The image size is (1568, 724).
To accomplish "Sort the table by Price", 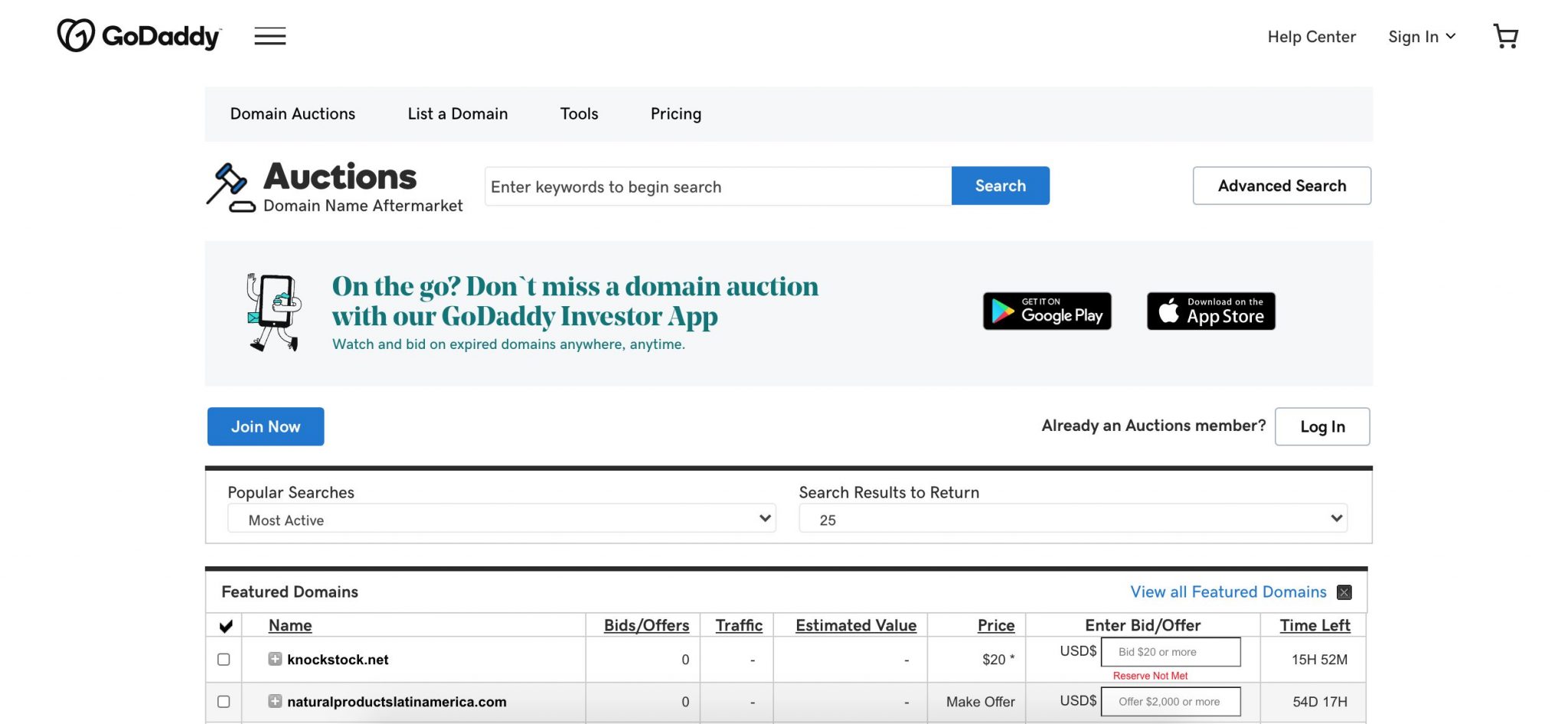I will coord(996,625).
